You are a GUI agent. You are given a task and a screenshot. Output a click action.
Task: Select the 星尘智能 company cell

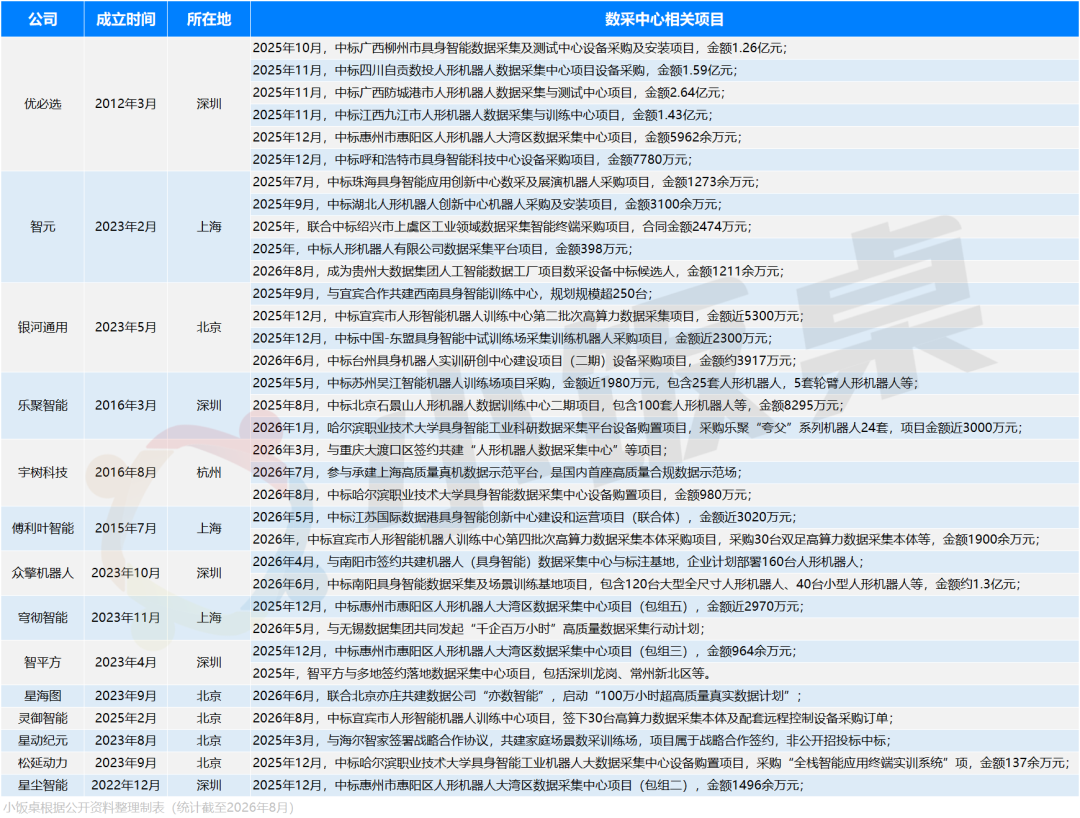tap(43, 786)
